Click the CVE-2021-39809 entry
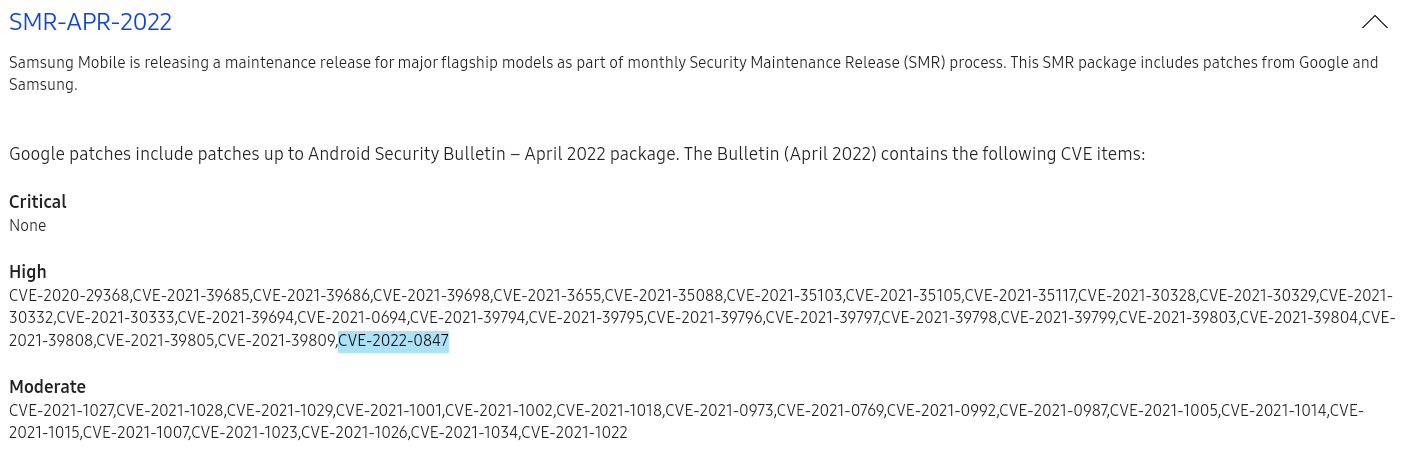 pos(277,341)
